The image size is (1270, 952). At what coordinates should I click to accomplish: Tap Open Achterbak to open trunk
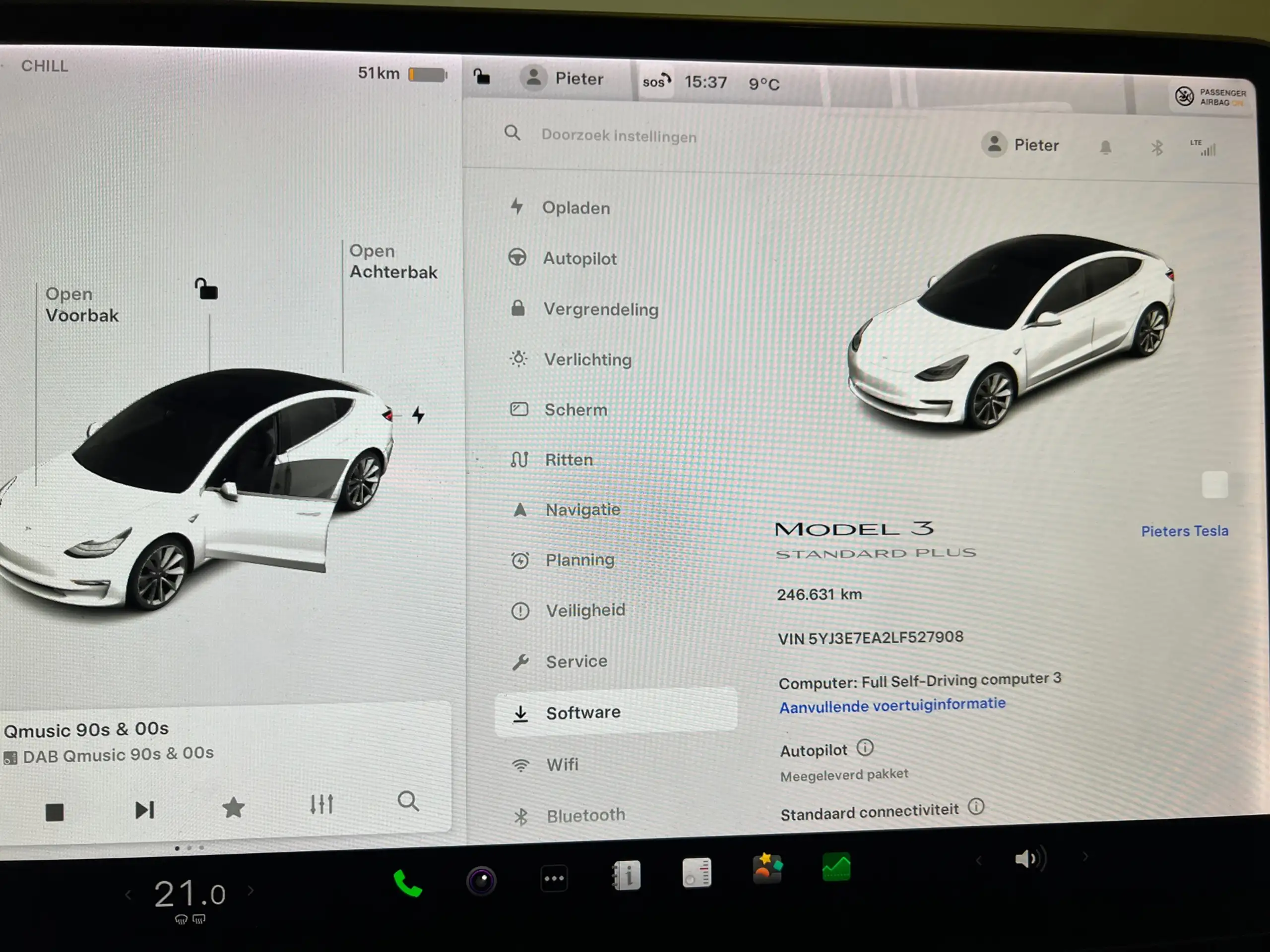click(x=393, y=261)
